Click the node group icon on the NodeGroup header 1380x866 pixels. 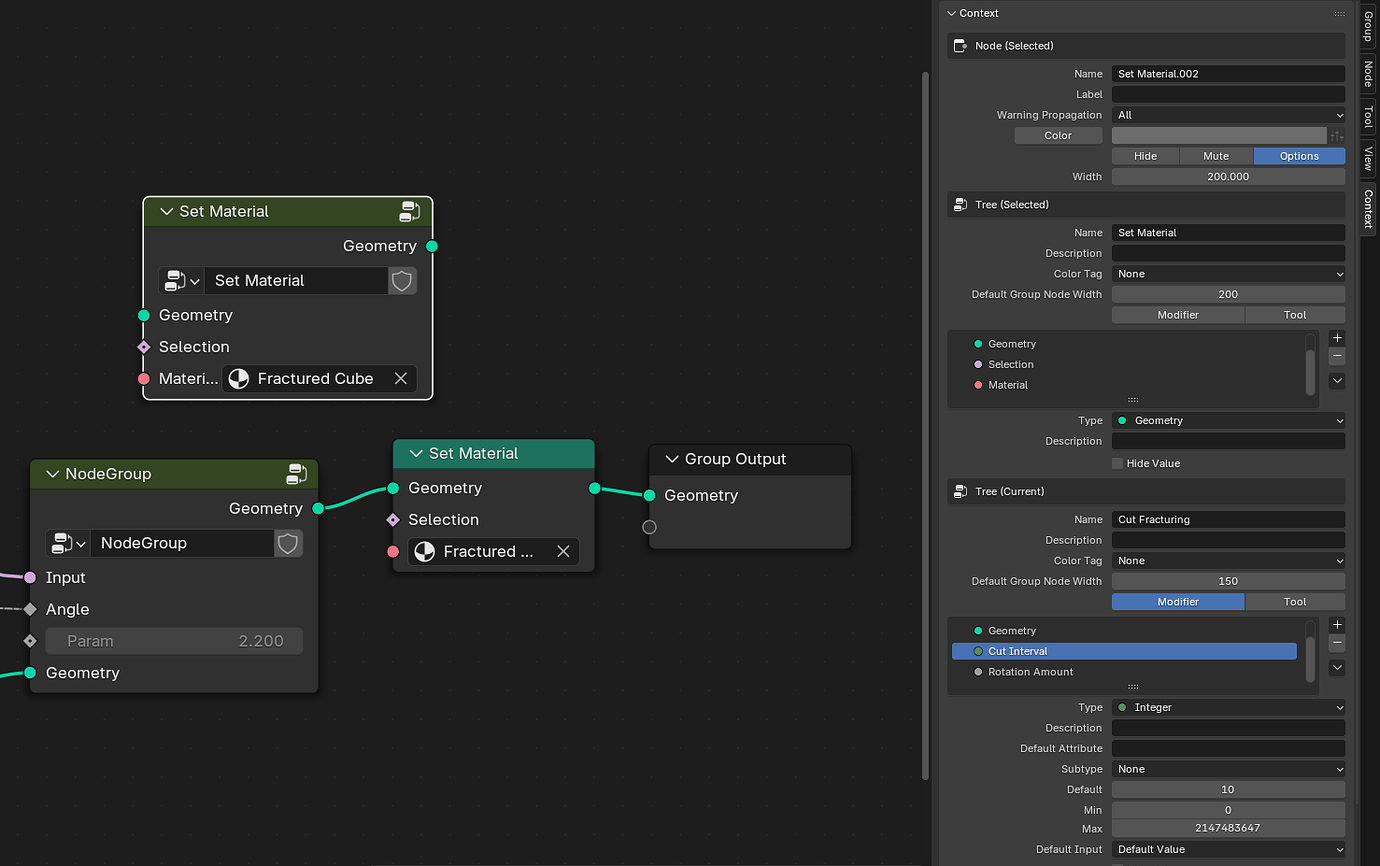click(297, 473)
